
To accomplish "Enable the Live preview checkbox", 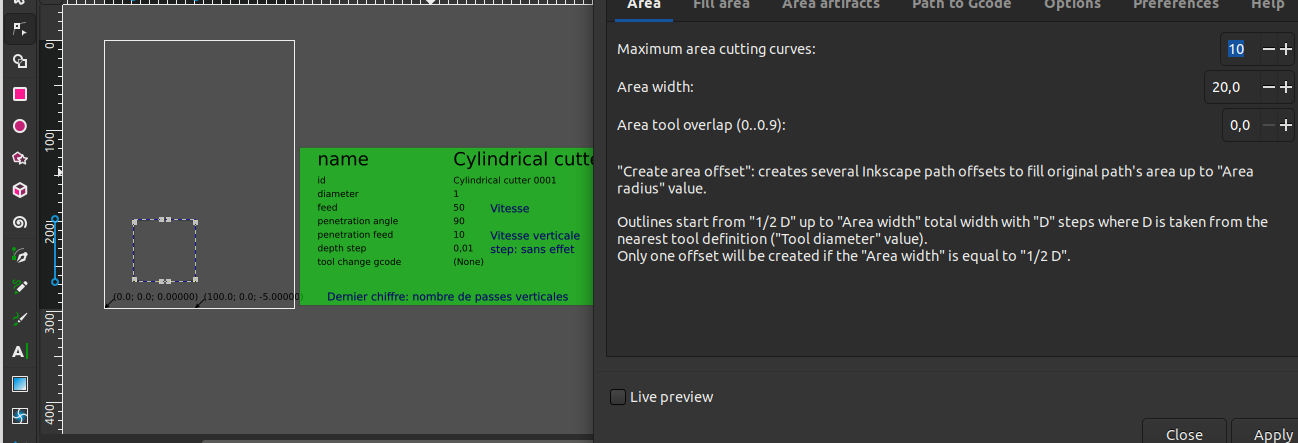I will point(618,397).
